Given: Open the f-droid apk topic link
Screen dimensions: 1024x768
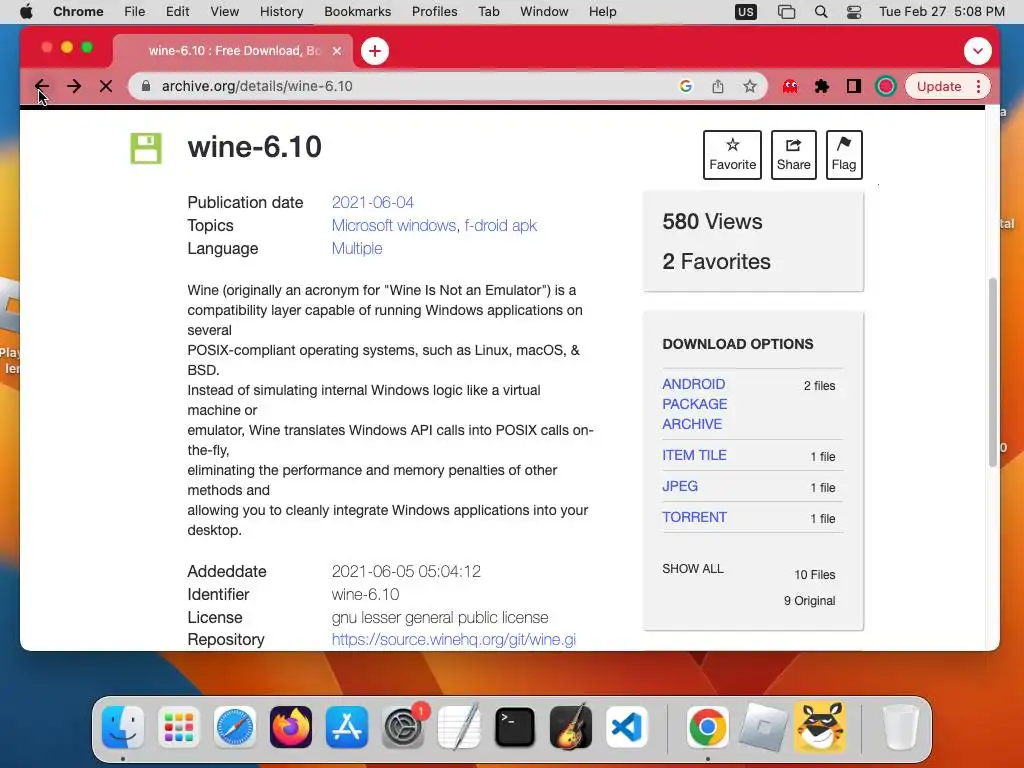Looking at the screenshot, I should pyautogui.click(x=501, y=225).
